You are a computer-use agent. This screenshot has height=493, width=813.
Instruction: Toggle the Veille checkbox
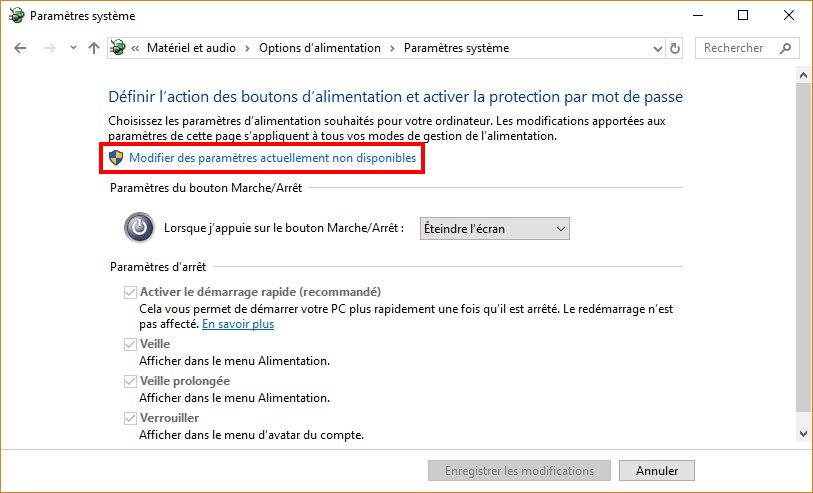click(x=129, y=344)
